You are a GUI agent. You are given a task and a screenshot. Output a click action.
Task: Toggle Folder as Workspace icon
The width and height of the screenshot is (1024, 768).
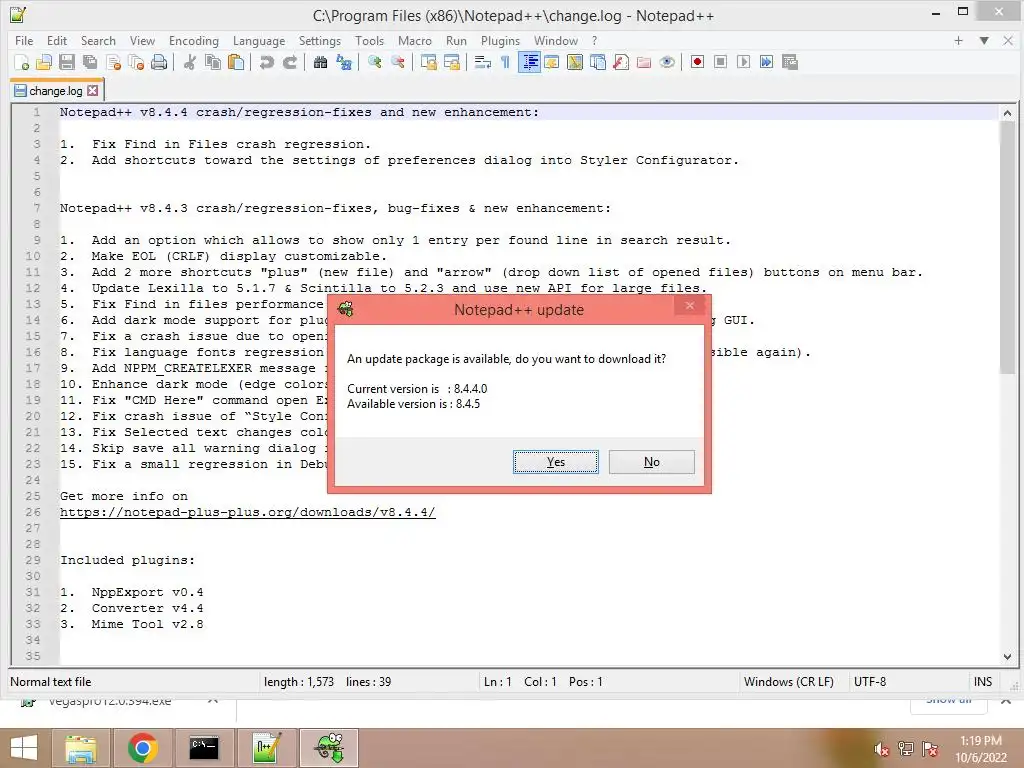pyautogui.click(x=644, y=62)
